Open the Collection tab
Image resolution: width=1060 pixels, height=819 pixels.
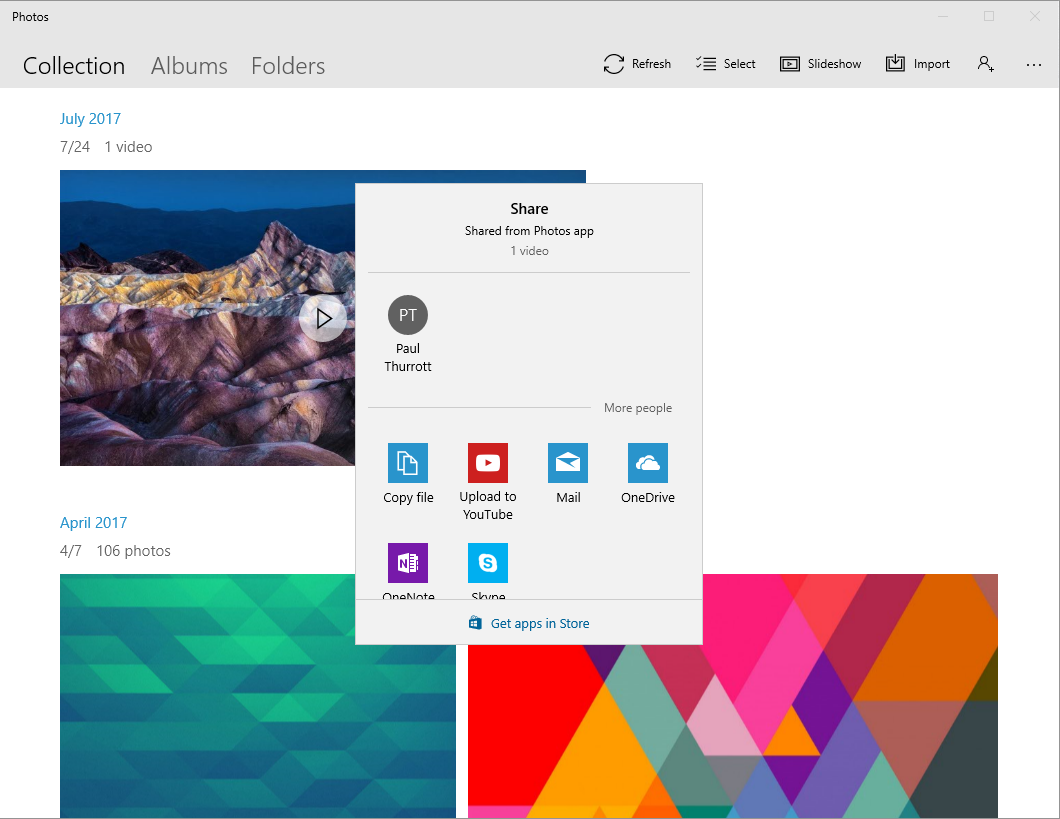click(74, 66)
